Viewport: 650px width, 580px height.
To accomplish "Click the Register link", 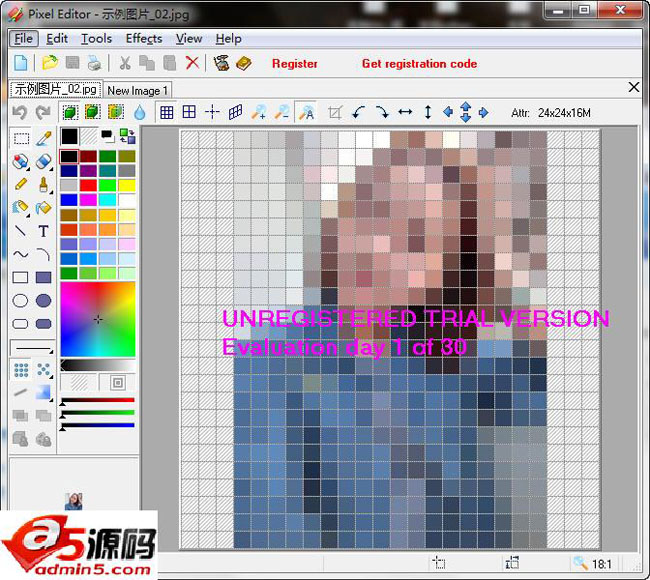I will (x=295, y=63).
